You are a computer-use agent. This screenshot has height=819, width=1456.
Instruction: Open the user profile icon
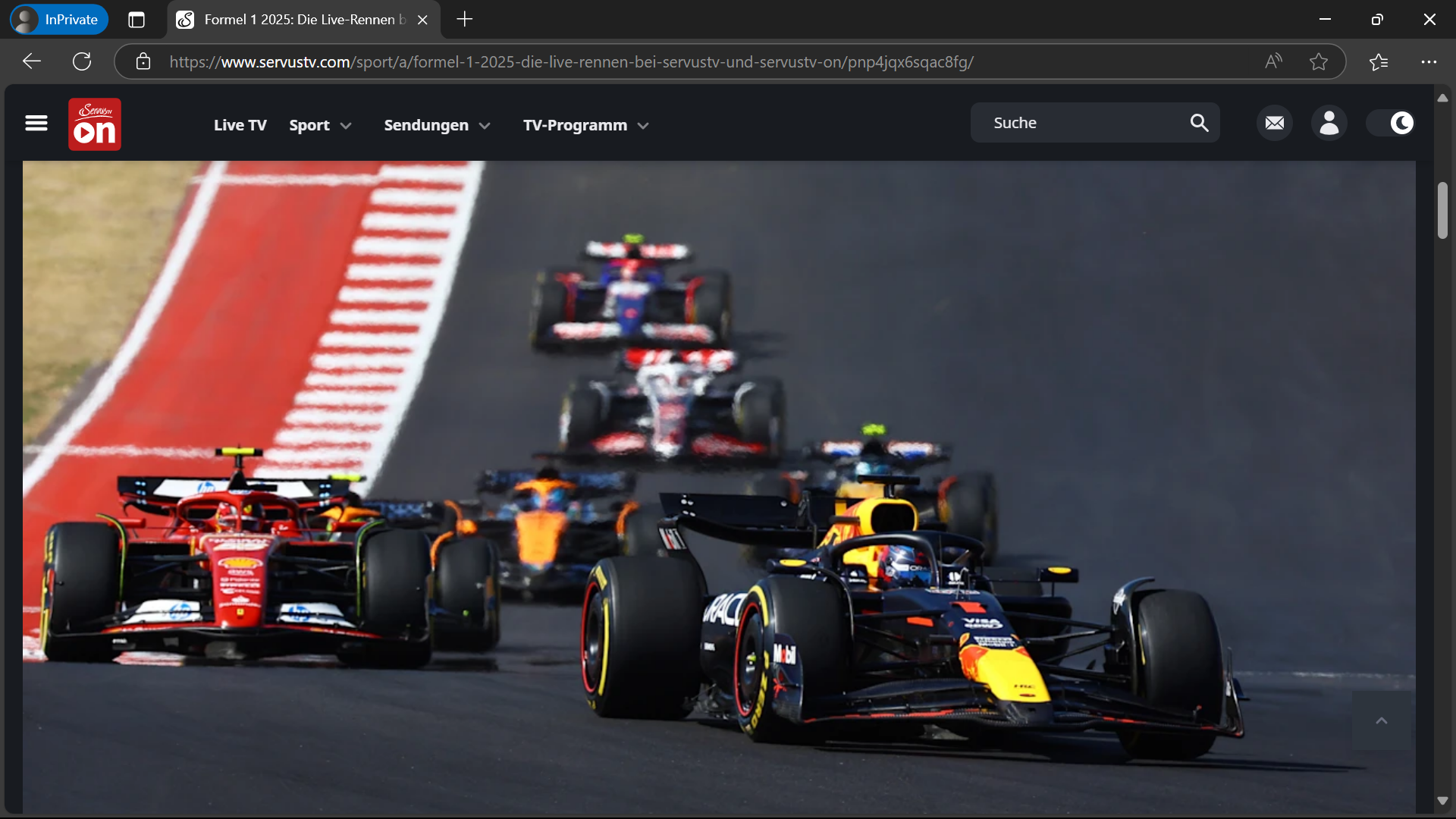coord(1329,123)
